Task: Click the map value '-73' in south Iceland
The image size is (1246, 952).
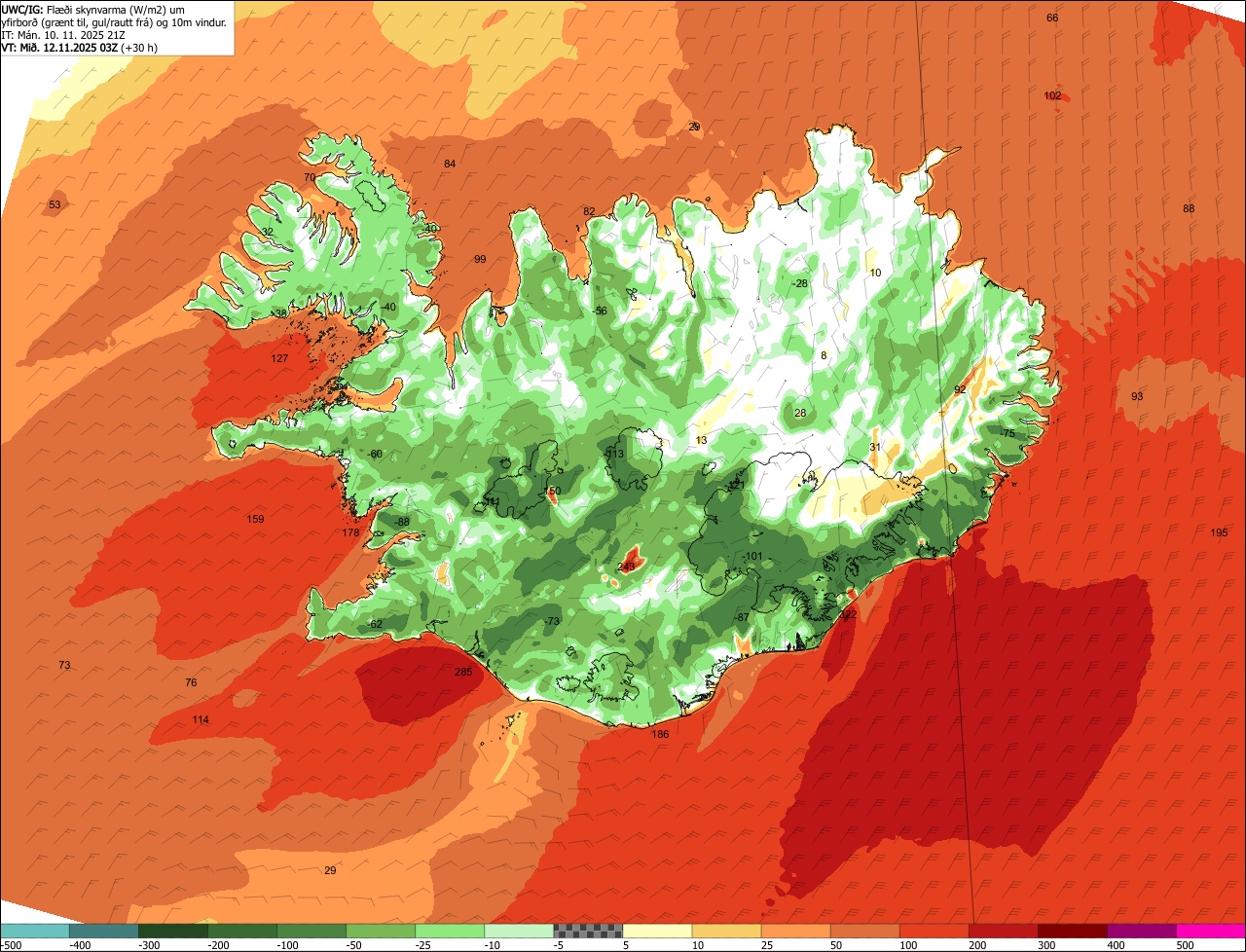Action: tap(552, 621)
